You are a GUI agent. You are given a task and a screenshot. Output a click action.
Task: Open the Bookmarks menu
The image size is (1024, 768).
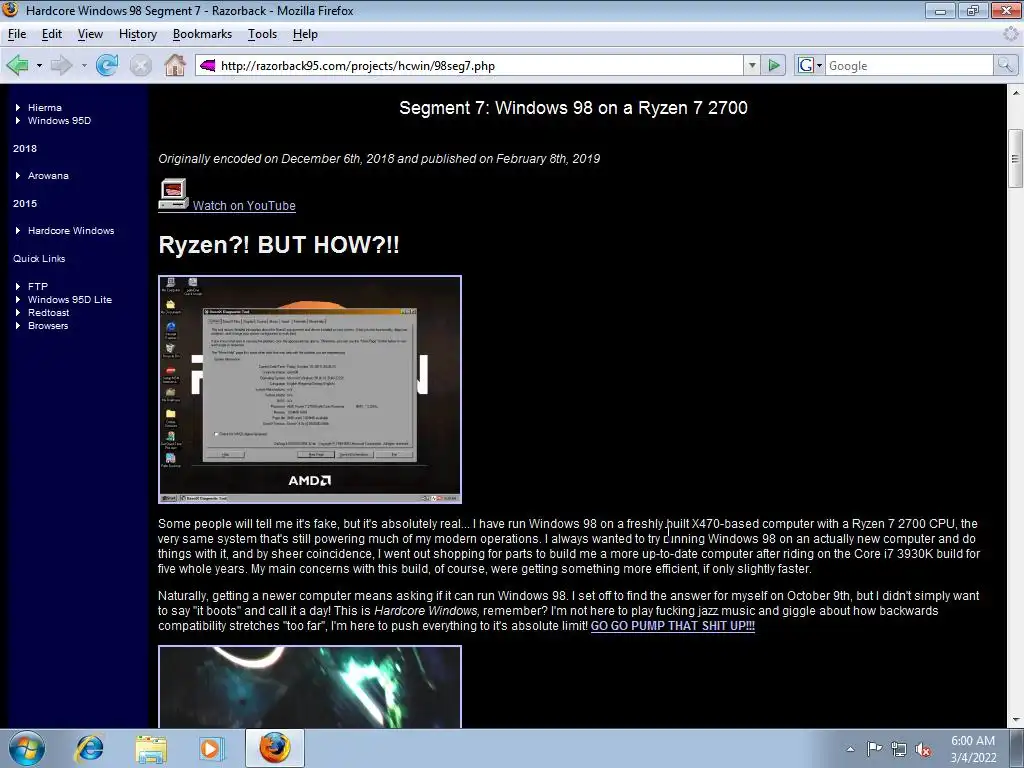tap(202, 34)
